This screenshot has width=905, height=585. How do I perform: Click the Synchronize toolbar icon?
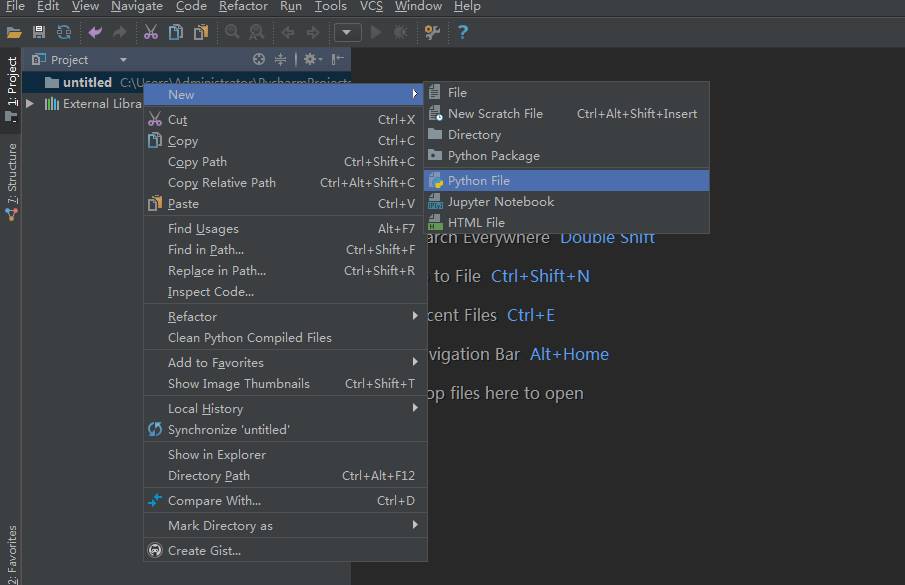(x=63, y=32)
